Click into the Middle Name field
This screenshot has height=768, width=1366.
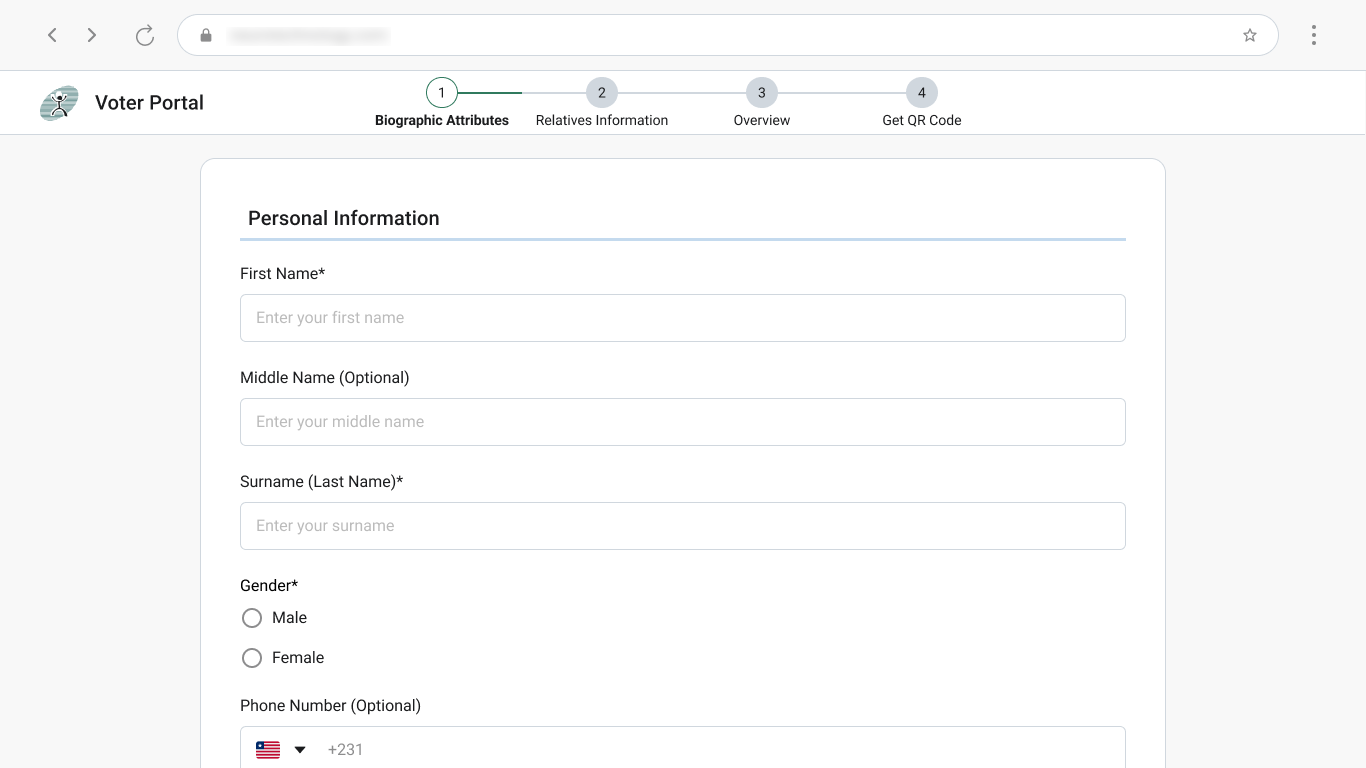tap(682, 422)
